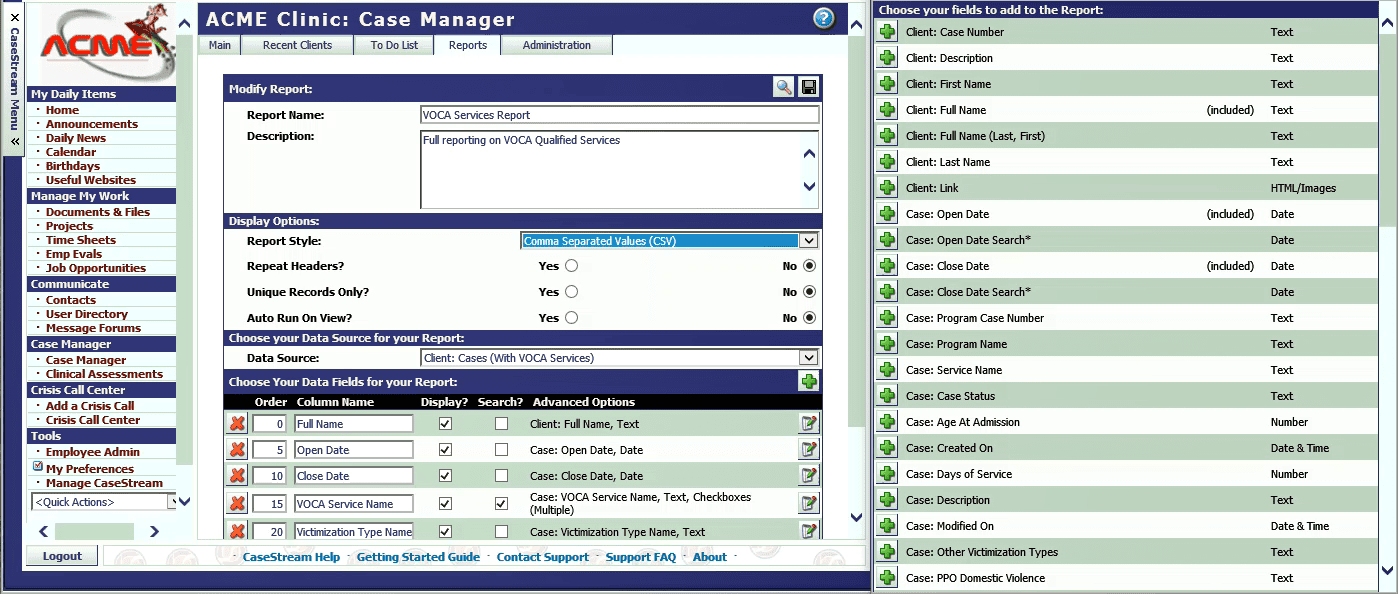
Task: Click the magnifier preview report icon
Action: pyautogui.click(x=784, y=87)
